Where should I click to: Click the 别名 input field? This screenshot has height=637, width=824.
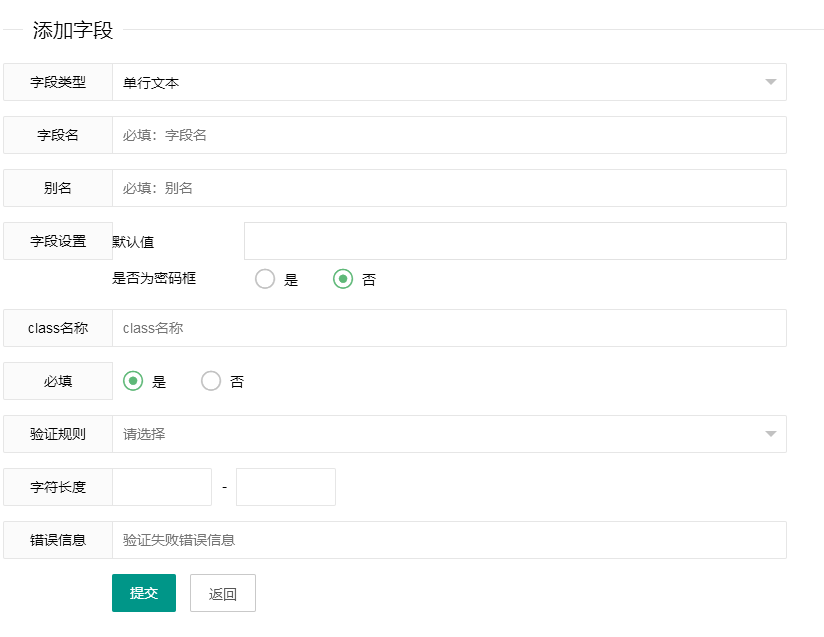tap(450, 187)
